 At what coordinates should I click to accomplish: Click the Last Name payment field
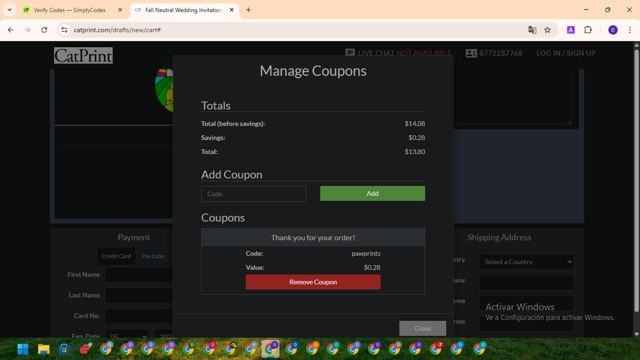pyautogui.click(x=139, y=295)
